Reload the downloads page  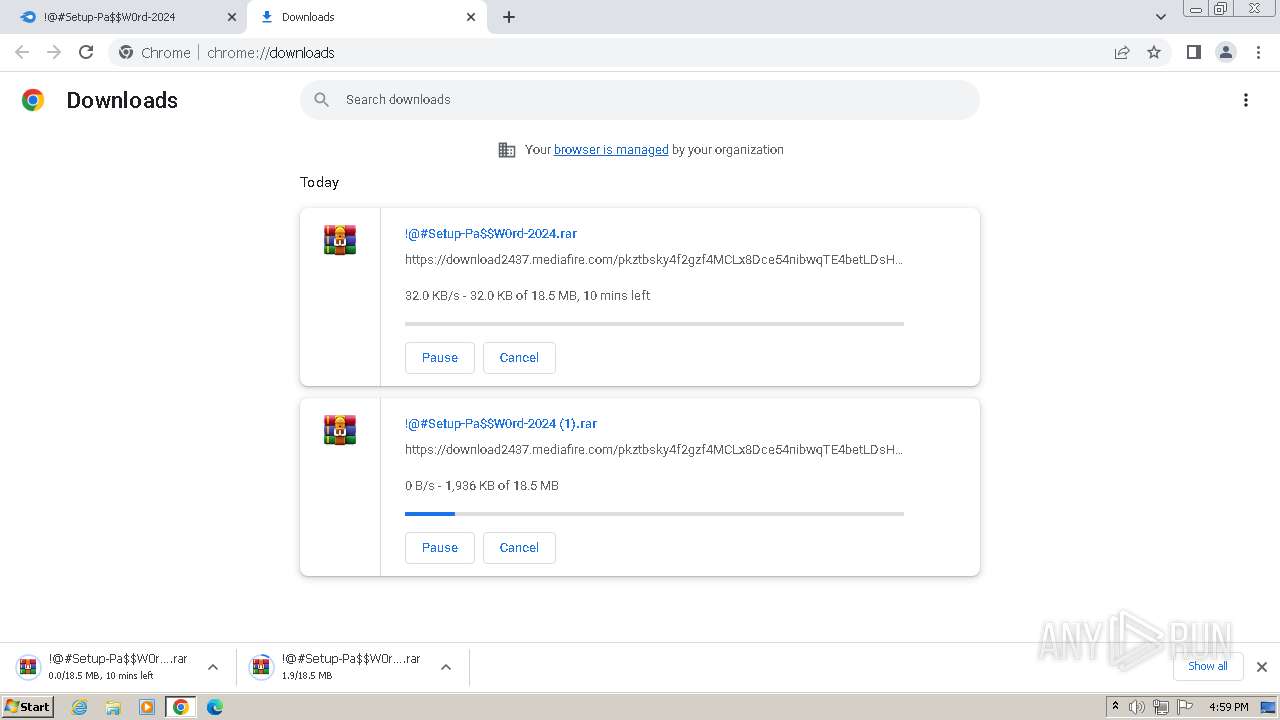[86, 52]
